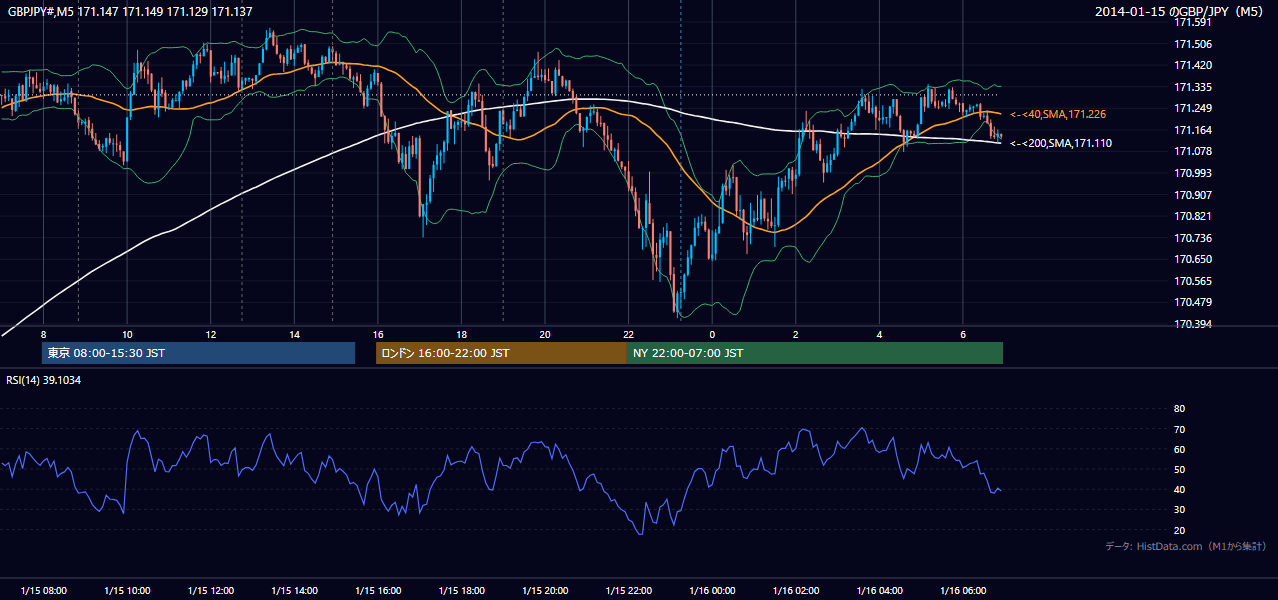Image resolution: width=1278 pixels, height=600 pixels.
Task: Click the RSI 80 level label
Action: pyautogui.click(x=1179, y=409)
